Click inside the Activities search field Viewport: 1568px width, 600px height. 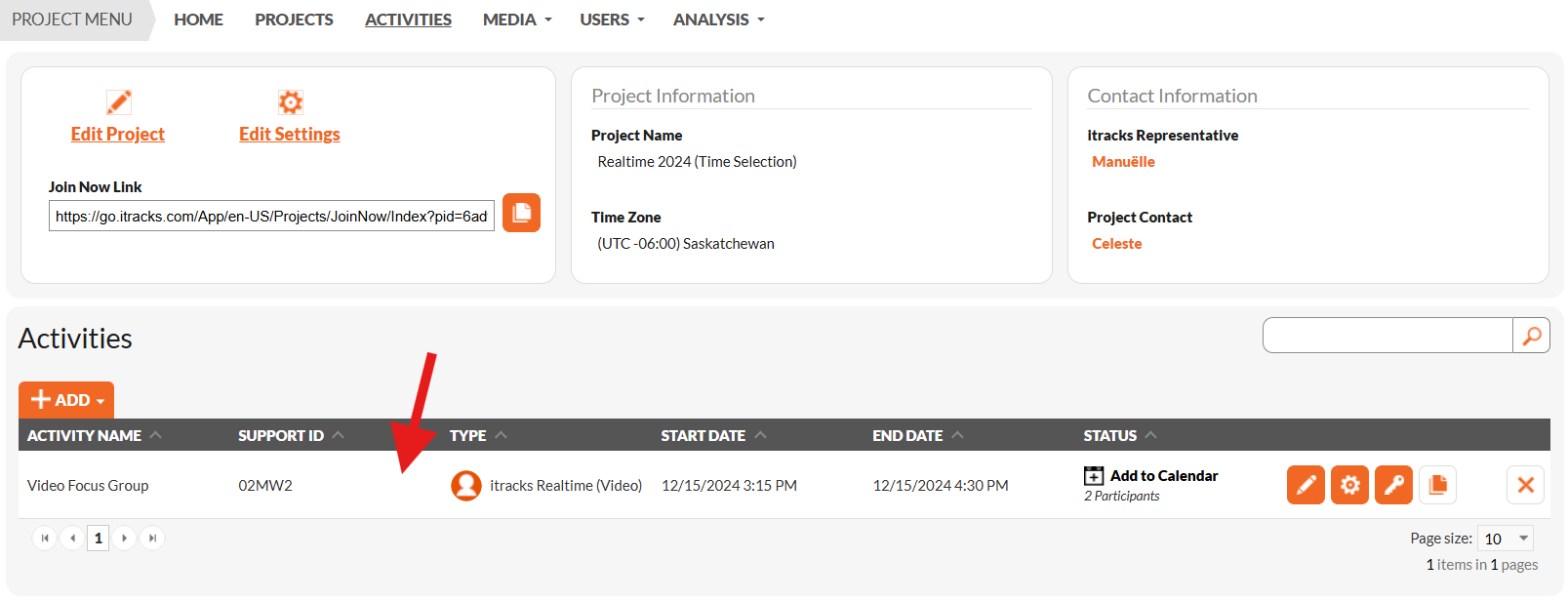1387,336
